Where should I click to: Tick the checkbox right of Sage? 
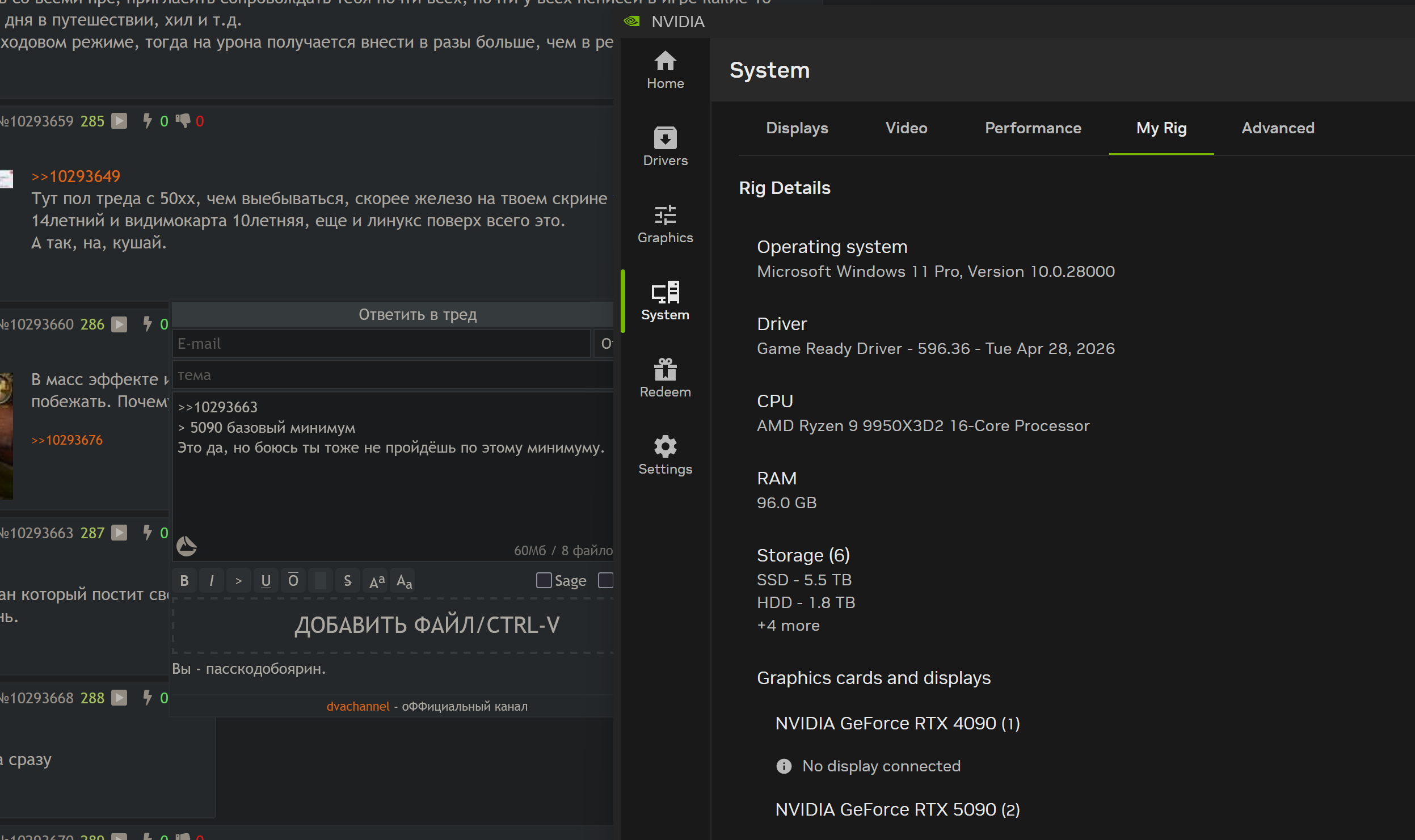(x=606, y=580)
